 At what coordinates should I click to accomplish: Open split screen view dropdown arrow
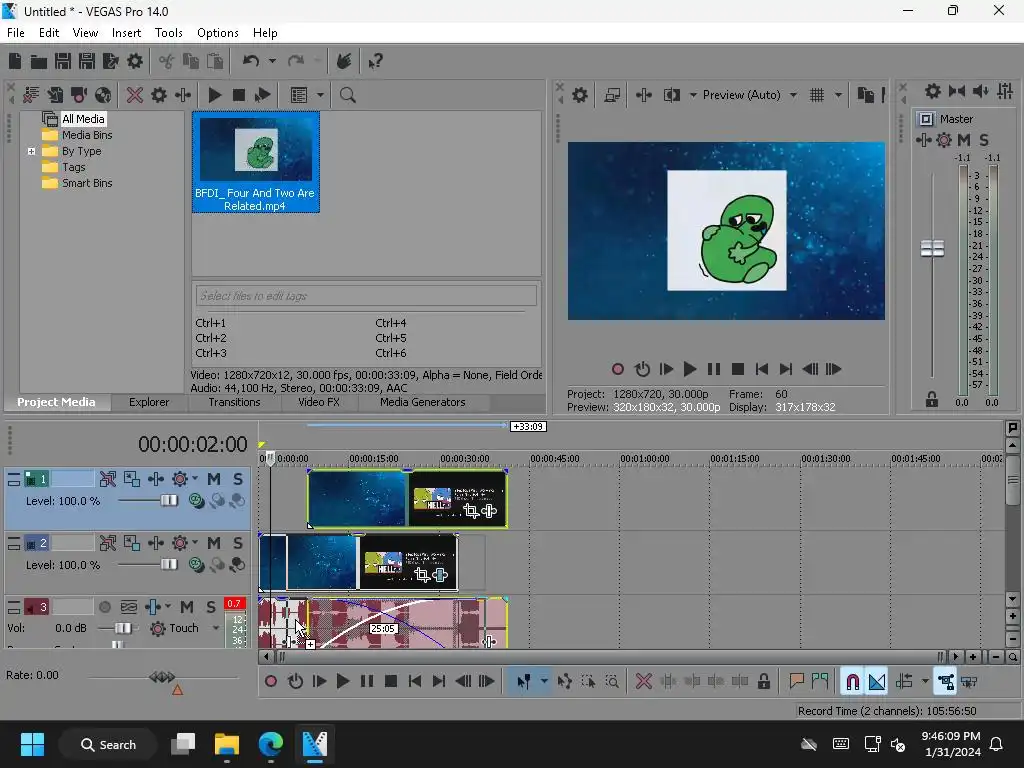click(693, 95)
